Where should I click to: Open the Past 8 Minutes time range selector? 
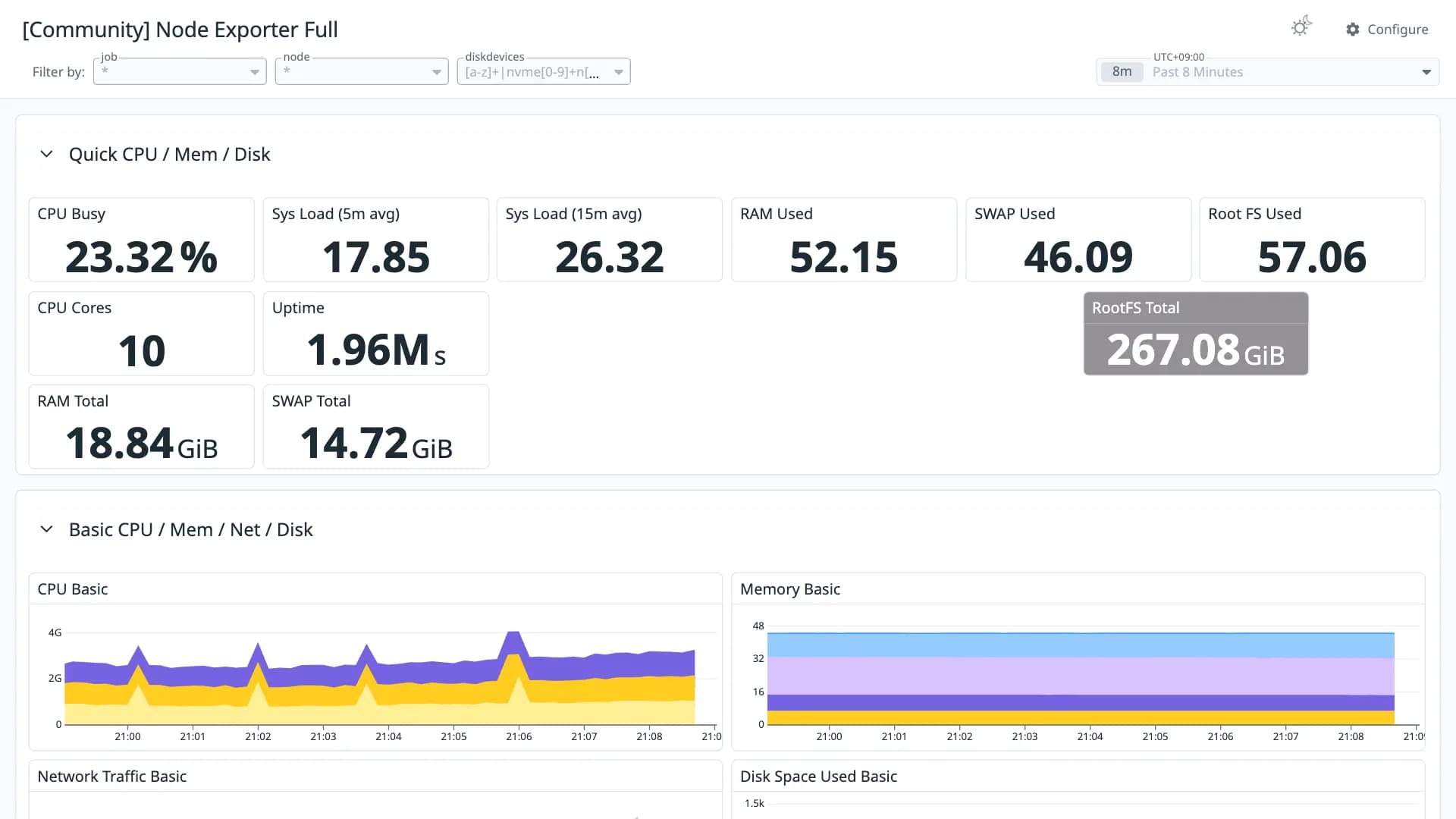[x=1267, y=71]
